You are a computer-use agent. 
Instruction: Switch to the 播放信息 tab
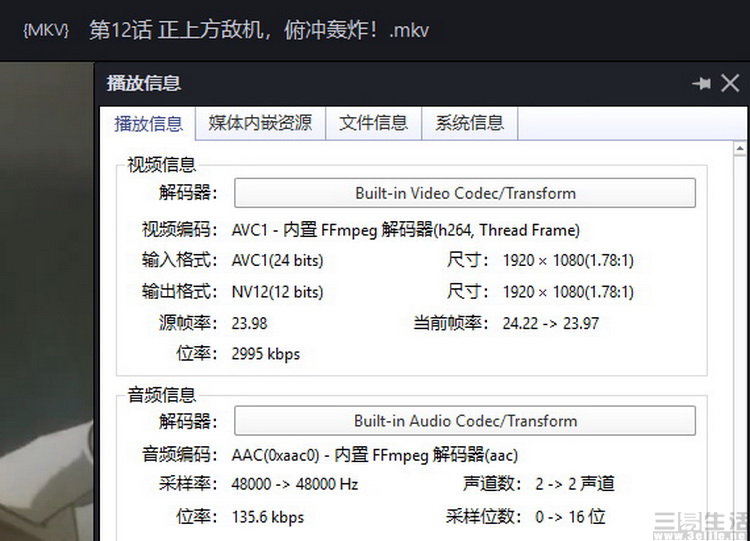coord(148,124)
